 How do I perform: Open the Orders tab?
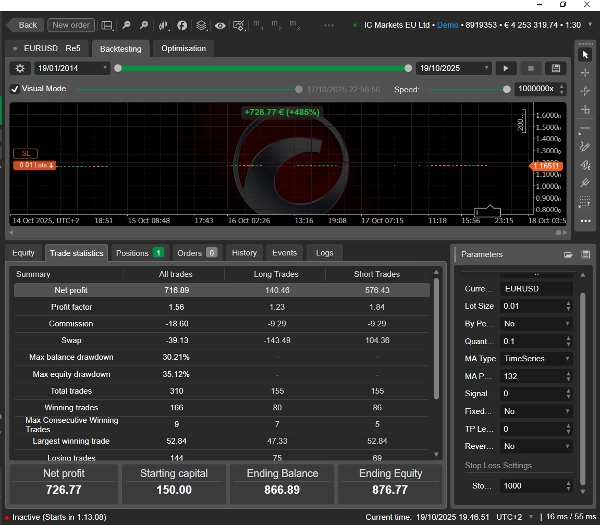pyautogui.click(x=197, y=253)
